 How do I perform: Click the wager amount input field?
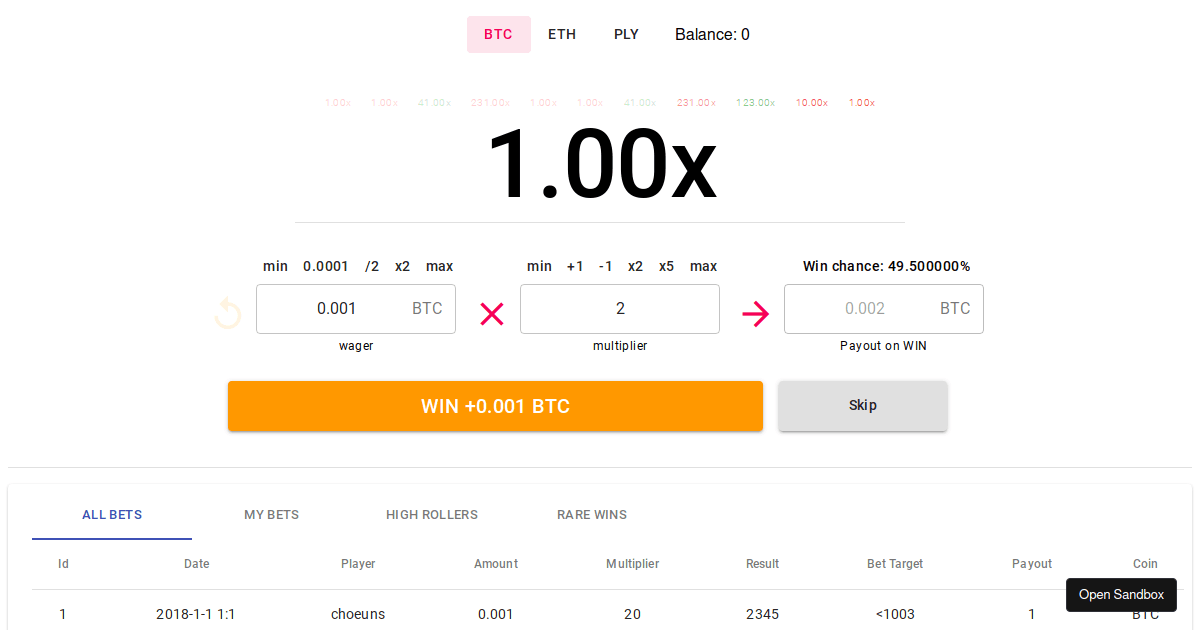pyautogui.click(x=337, y=309)
